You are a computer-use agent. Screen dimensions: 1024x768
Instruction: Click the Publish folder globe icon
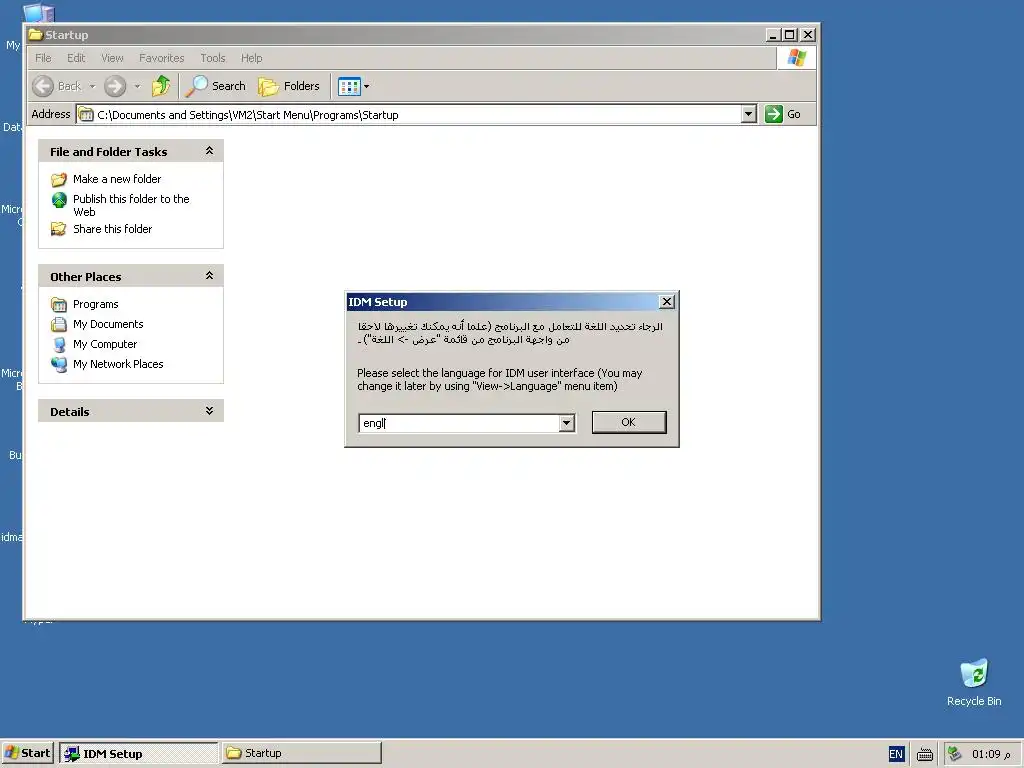point(59,200)
